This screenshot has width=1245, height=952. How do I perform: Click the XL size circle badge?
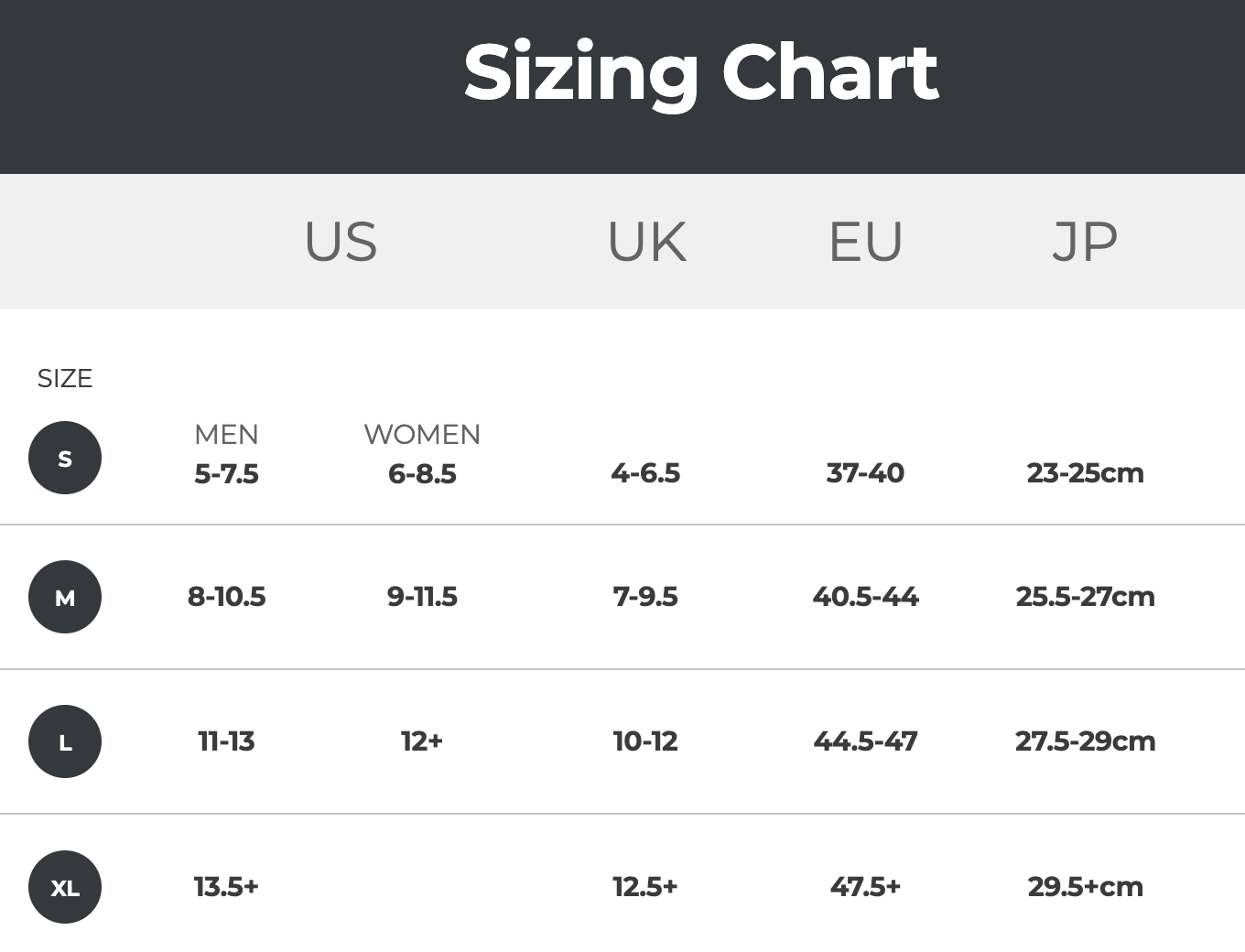tap(65, 887)
